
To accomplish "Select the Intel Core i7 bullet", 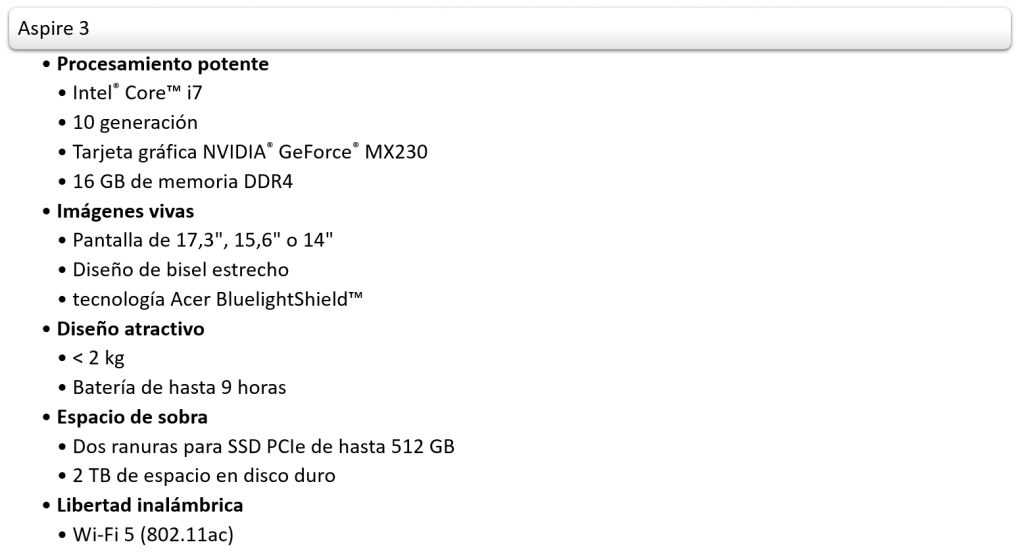I will pos(137,93).
